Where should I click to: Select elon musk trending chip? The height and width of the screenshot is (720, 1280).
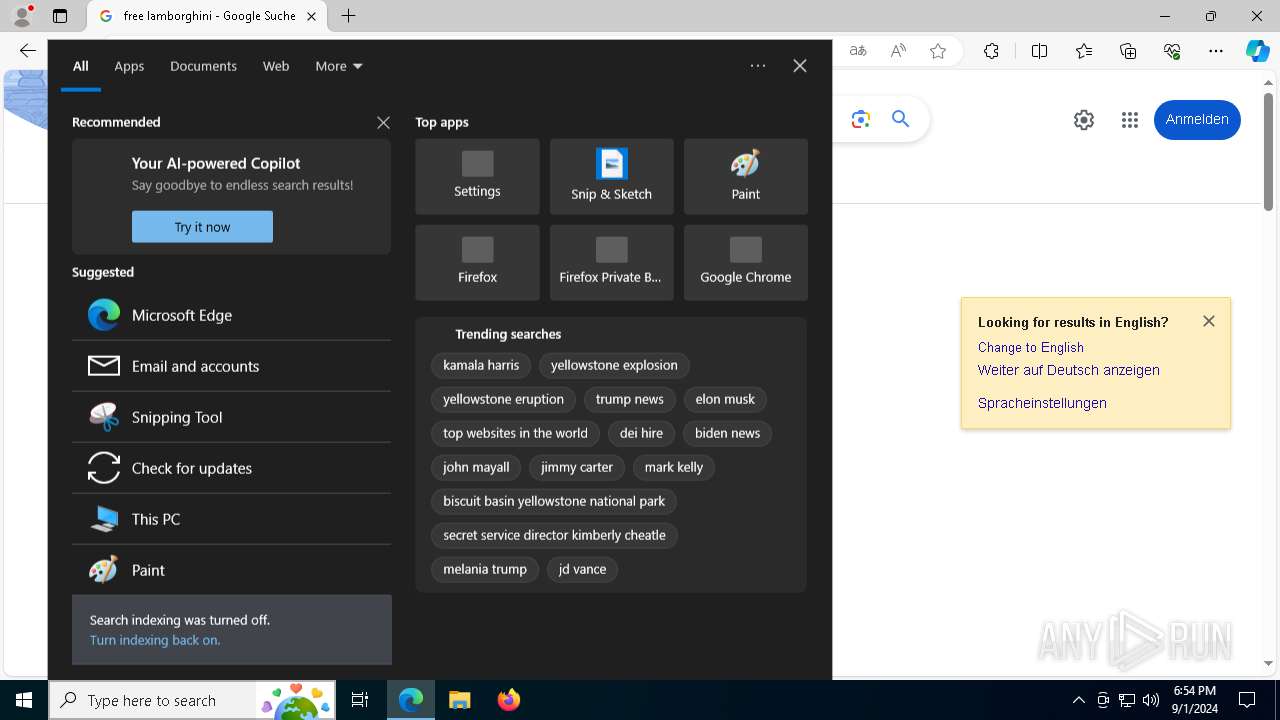tap(725, 399)
